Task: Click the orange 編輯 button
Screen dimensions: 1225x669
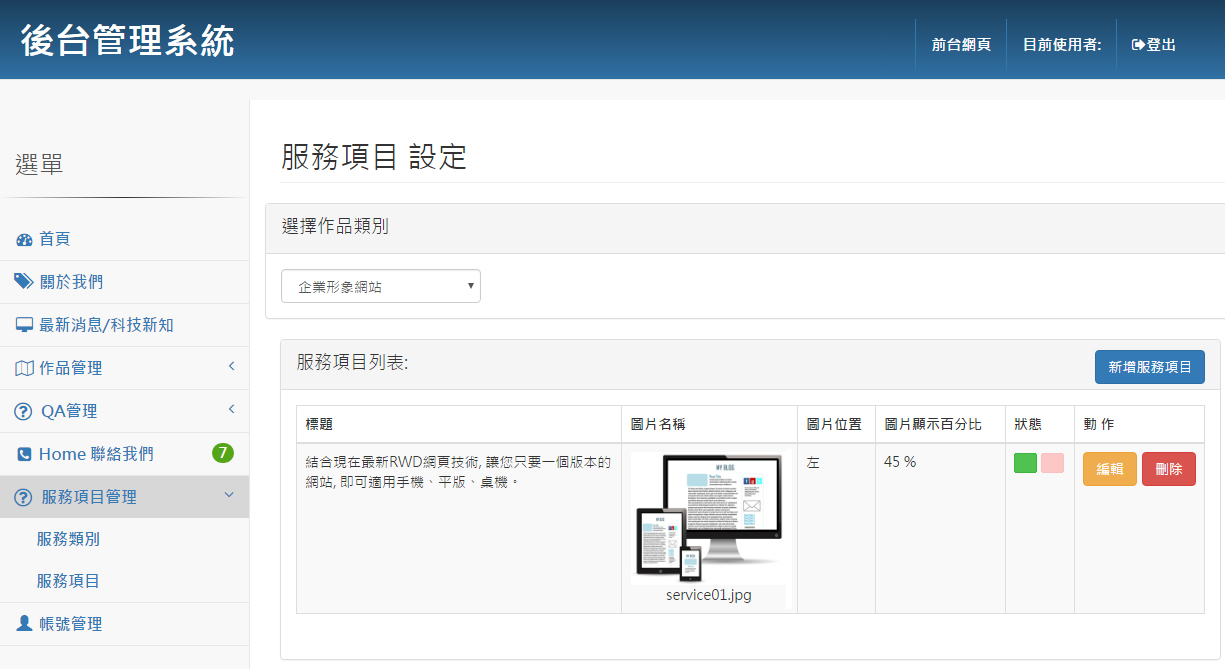Action: coord(1110,469)
